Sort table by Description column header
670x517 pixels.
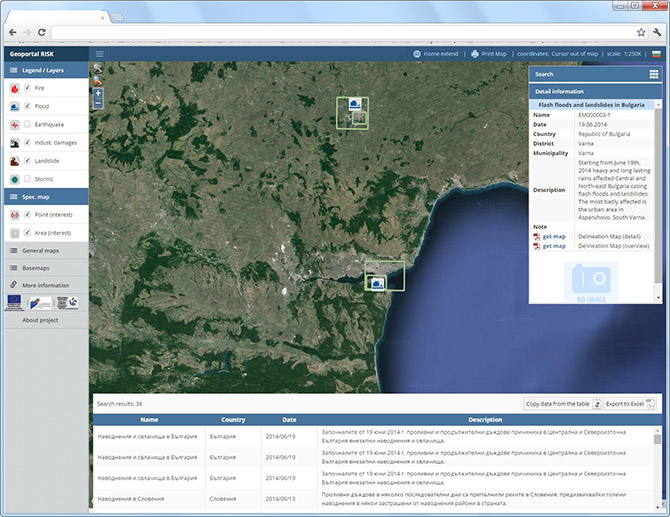pyautogui.click(x=485, y=420)
